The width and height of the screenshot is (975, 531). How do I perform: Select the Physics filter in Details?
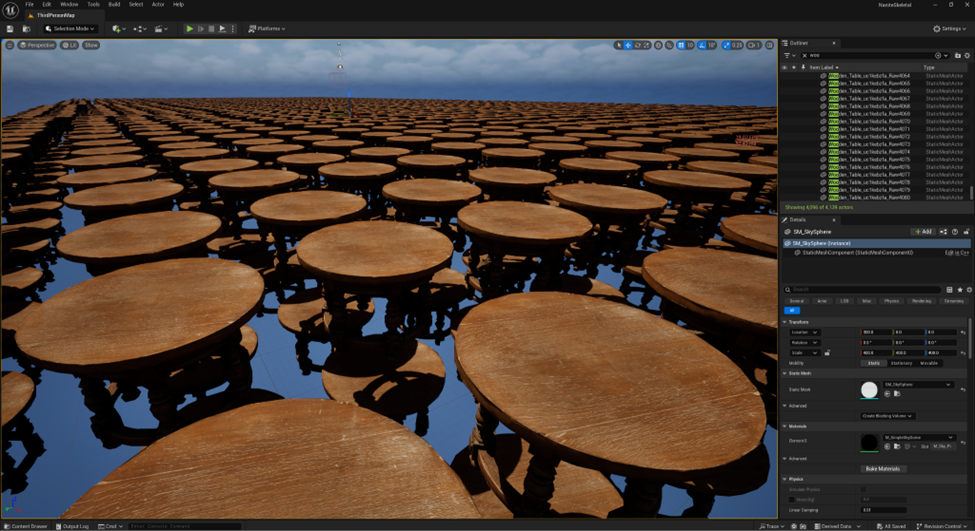pos(891,301)
